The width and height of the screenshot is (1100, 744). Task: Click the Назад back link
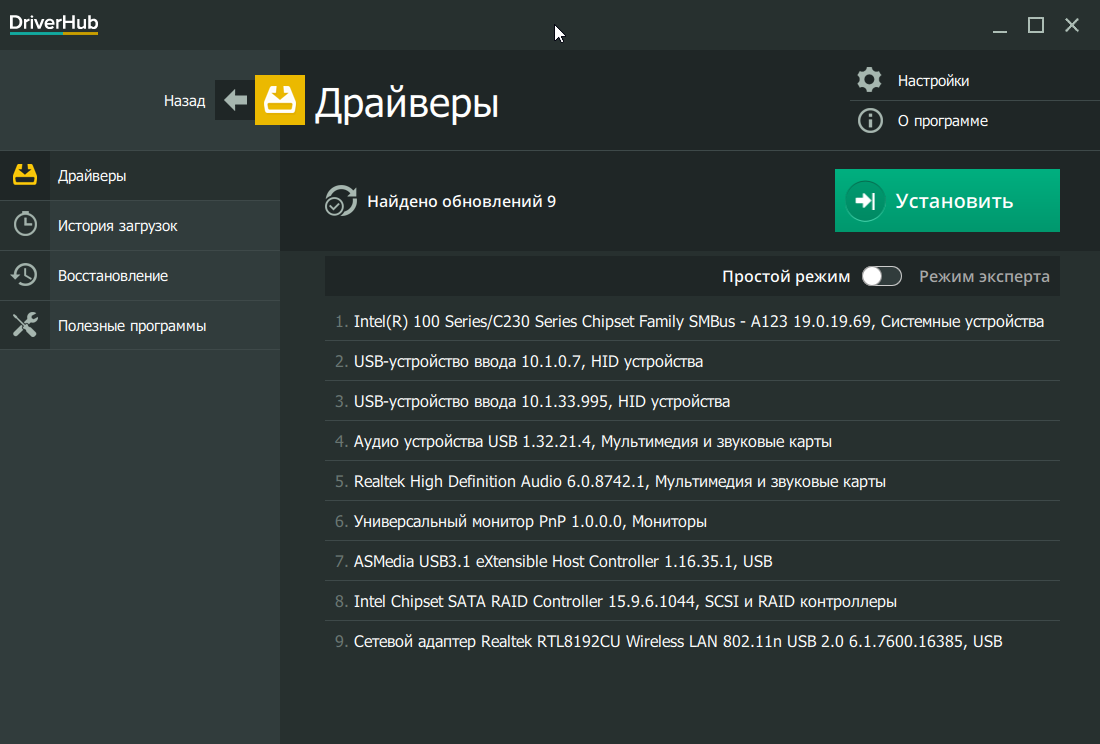[184, 101]
